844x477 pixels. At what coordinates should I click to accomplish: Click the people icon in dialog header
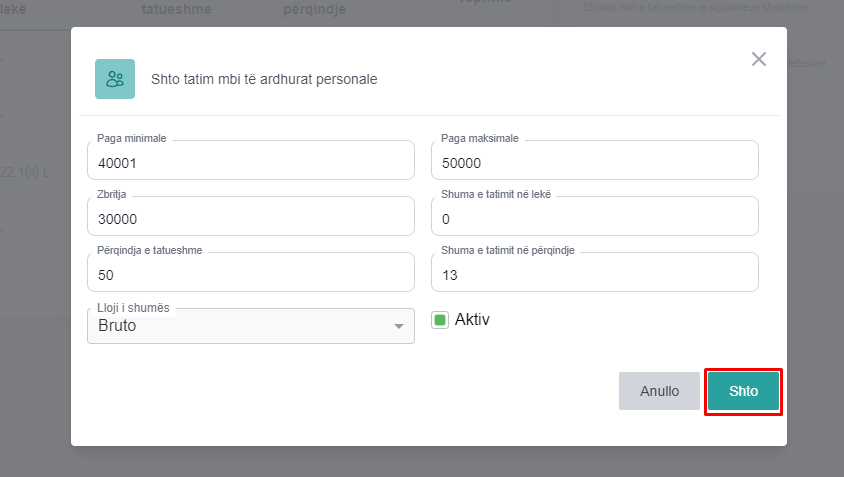(115, 79)
